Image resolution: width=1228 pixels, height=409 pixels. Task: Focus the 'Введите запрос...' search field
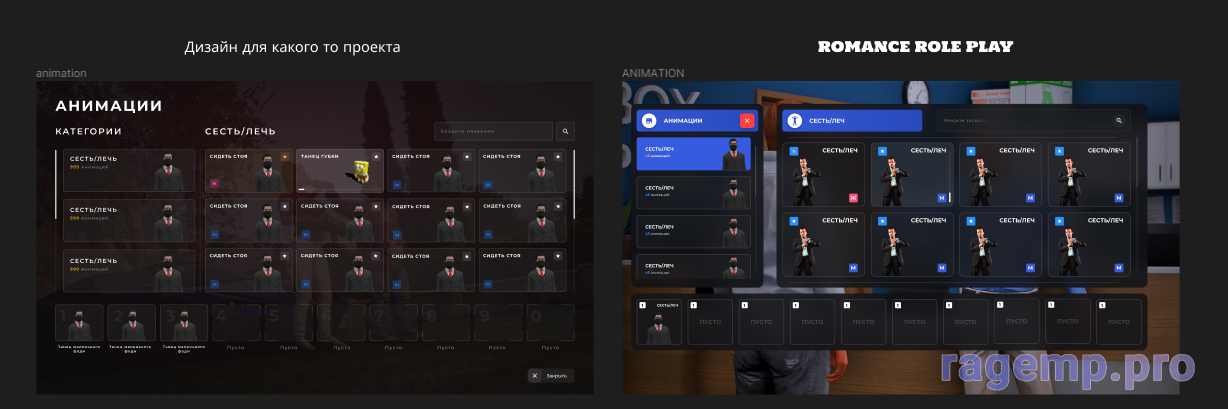pyautogui.click(x=1023, y=121)
